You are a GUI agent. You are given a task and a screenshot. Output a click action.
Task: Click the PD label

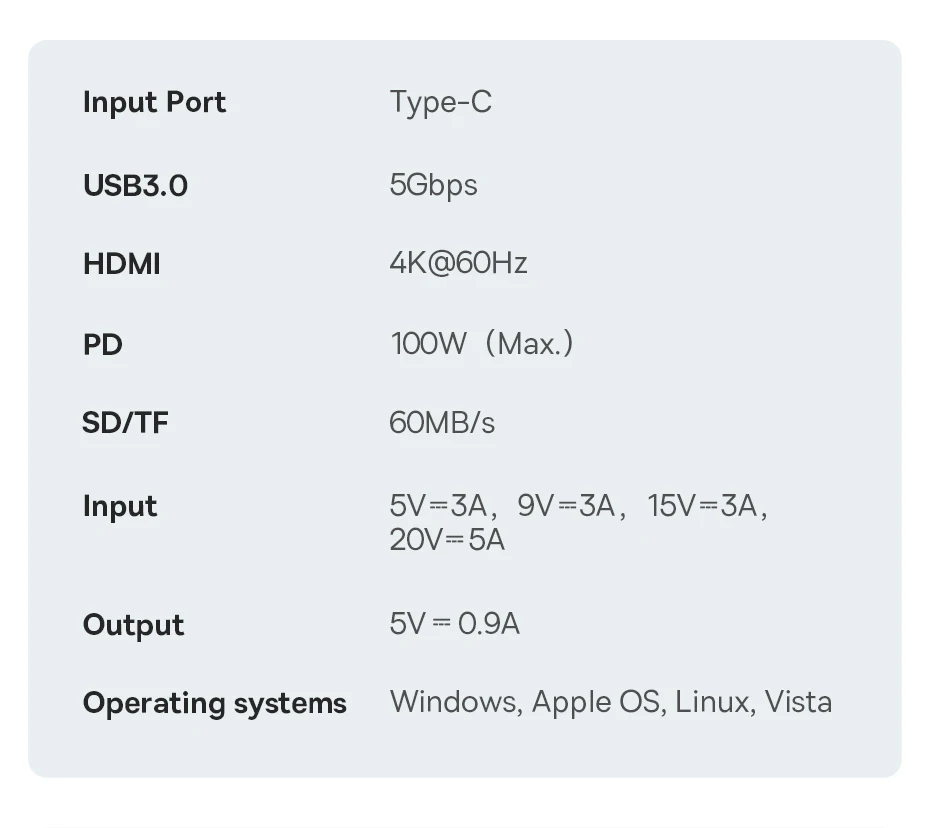point(102,345)
